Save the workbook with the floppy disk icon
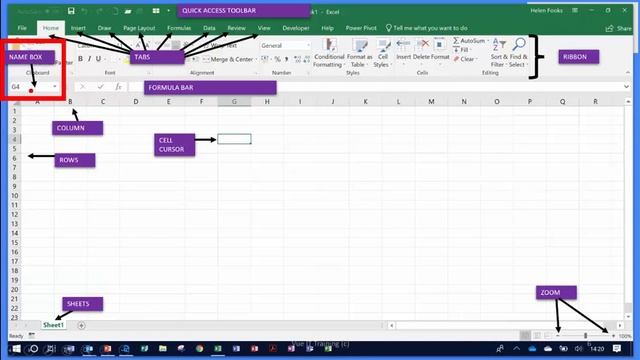Screen dimensions: 640x360 71,11
